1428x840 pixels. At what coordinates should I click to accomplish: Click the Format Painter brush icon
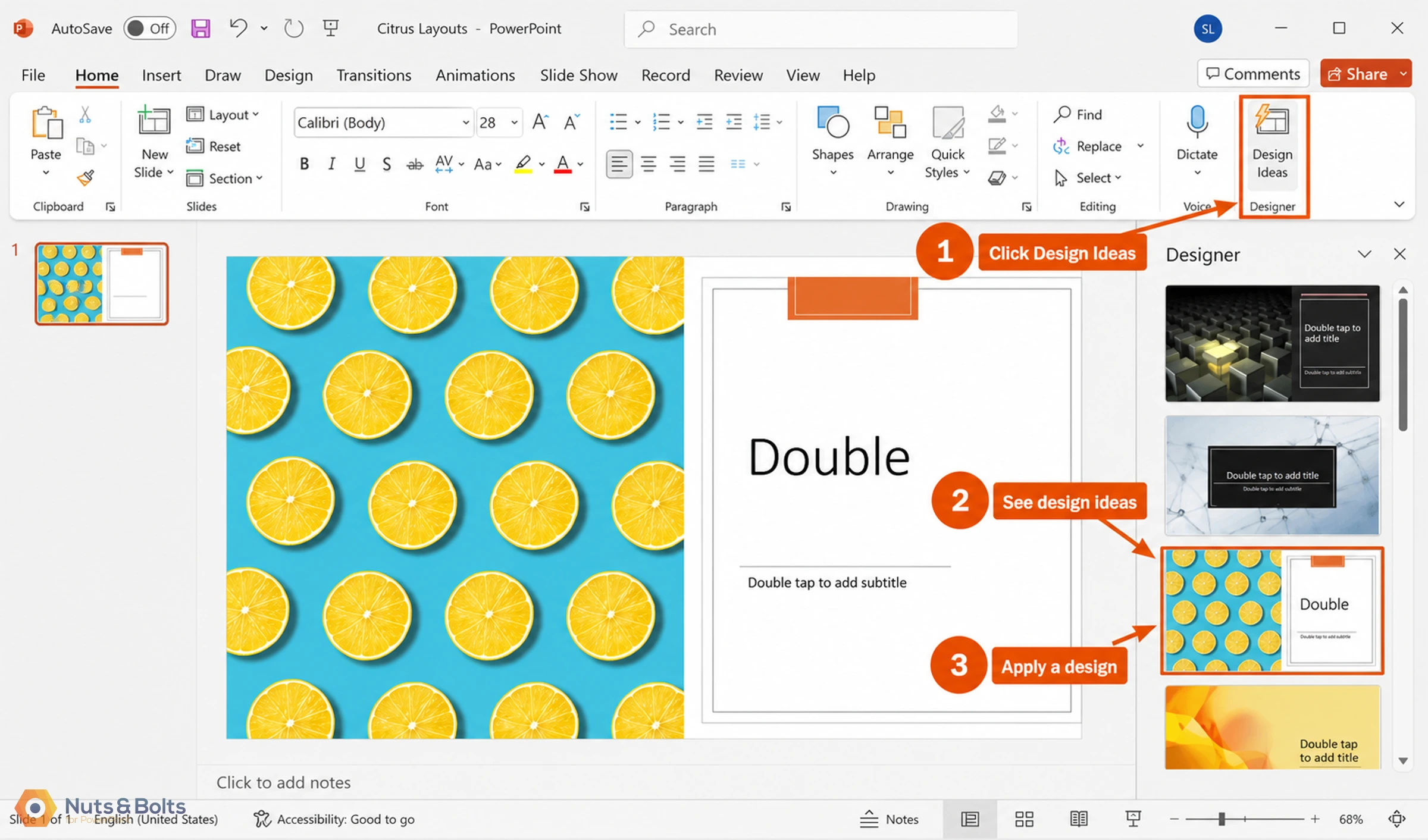pos(86,177)
